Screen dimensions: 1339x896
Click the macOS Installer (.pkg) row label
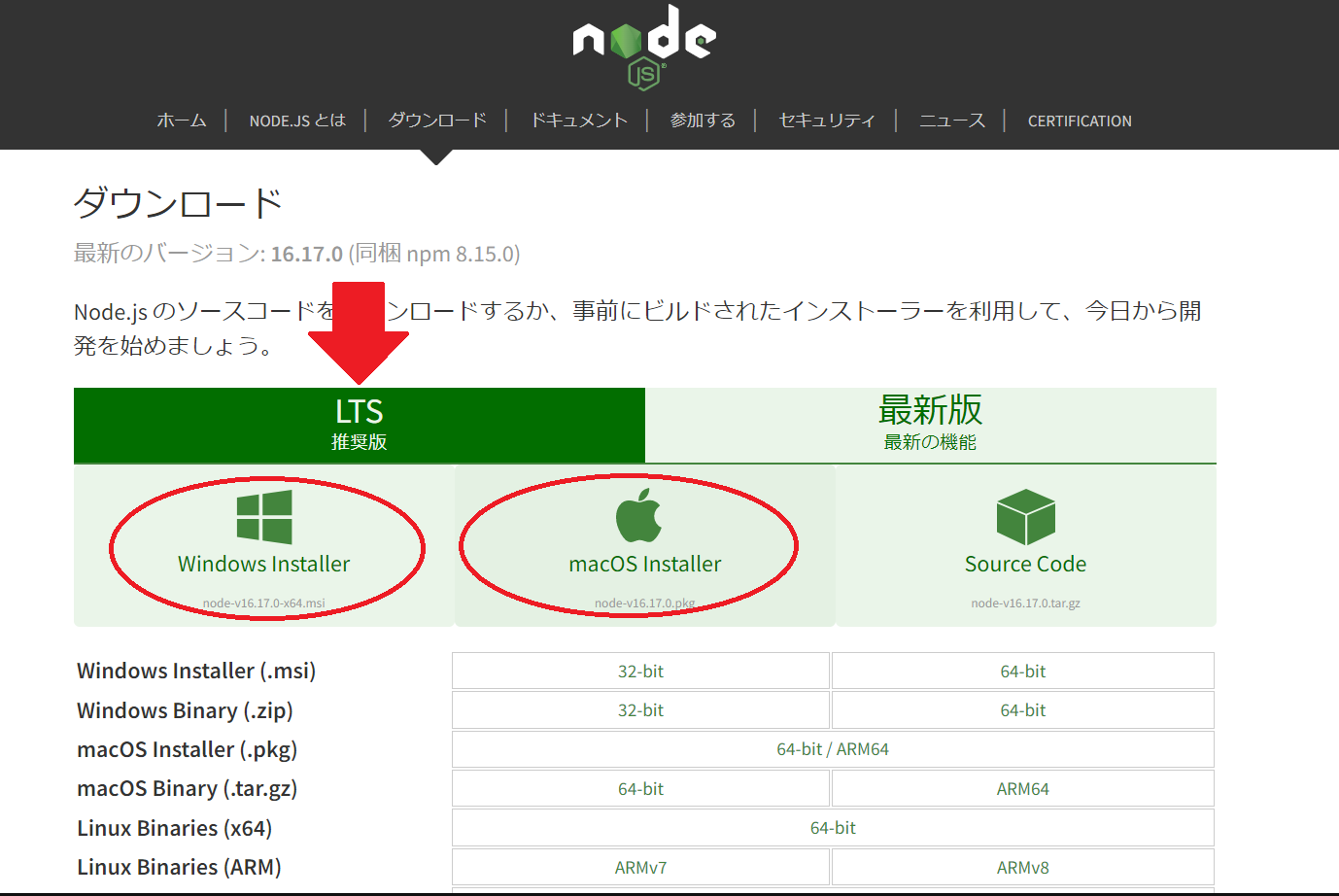(x=187, y=749)
